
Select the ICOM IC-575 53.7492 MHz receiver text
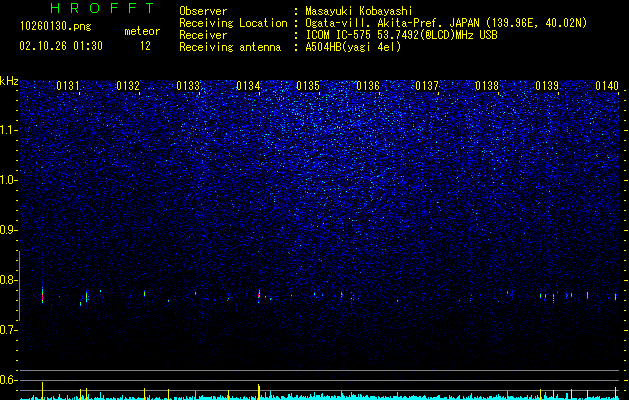(401, 35)
